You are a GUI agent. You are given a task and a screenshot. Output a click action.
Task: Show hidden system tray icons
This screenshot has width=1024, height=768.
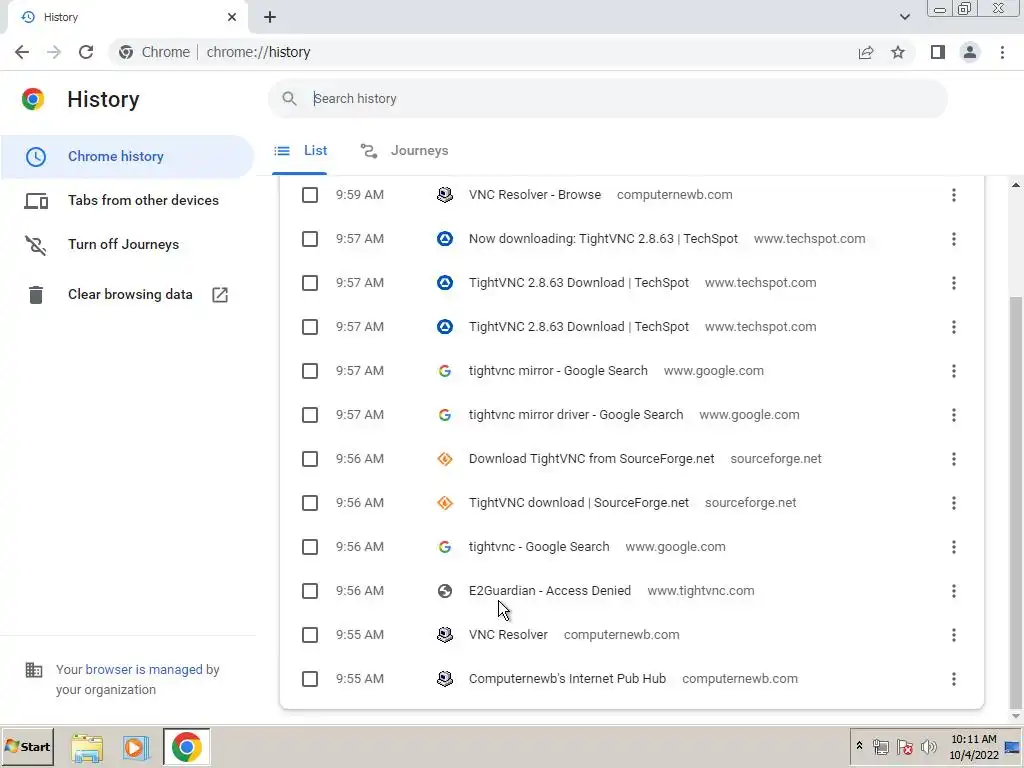859,746
